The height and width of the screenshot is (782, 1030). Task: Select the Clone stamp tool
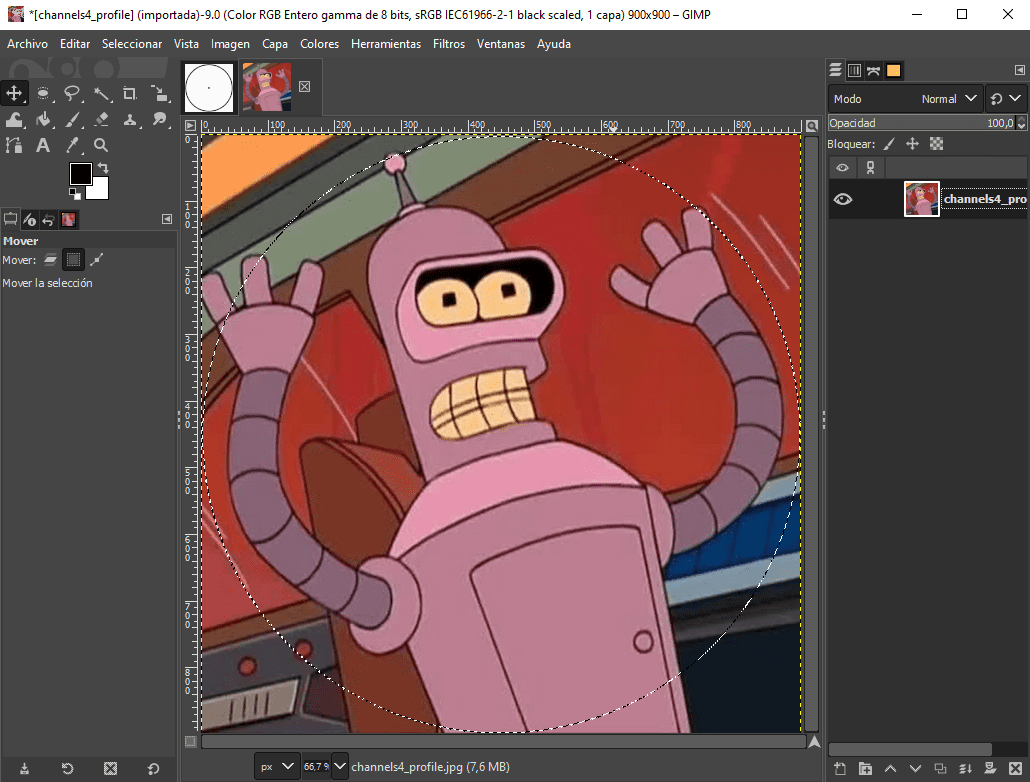[x=129, y=120]
